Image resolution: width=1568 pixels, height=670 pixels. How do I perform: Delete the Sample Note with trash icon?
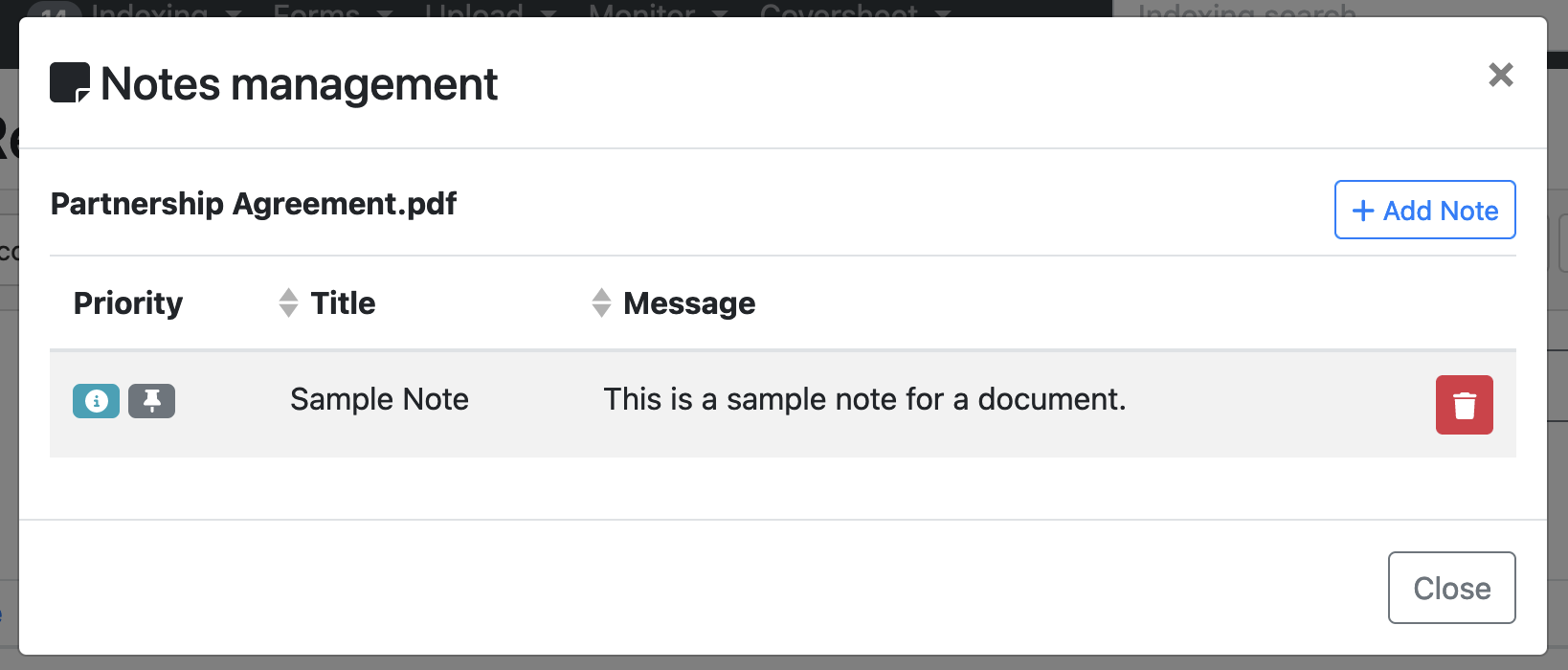1464,405
